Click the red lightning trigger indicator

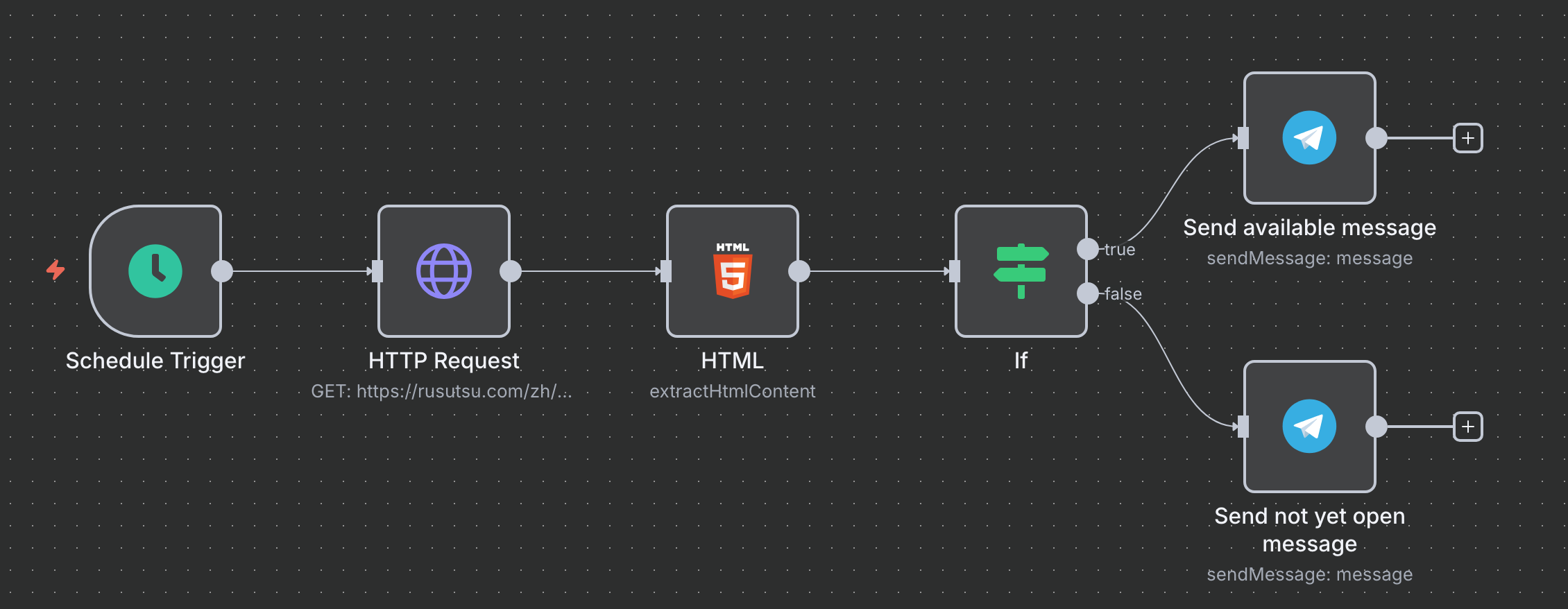coord(56,270)
